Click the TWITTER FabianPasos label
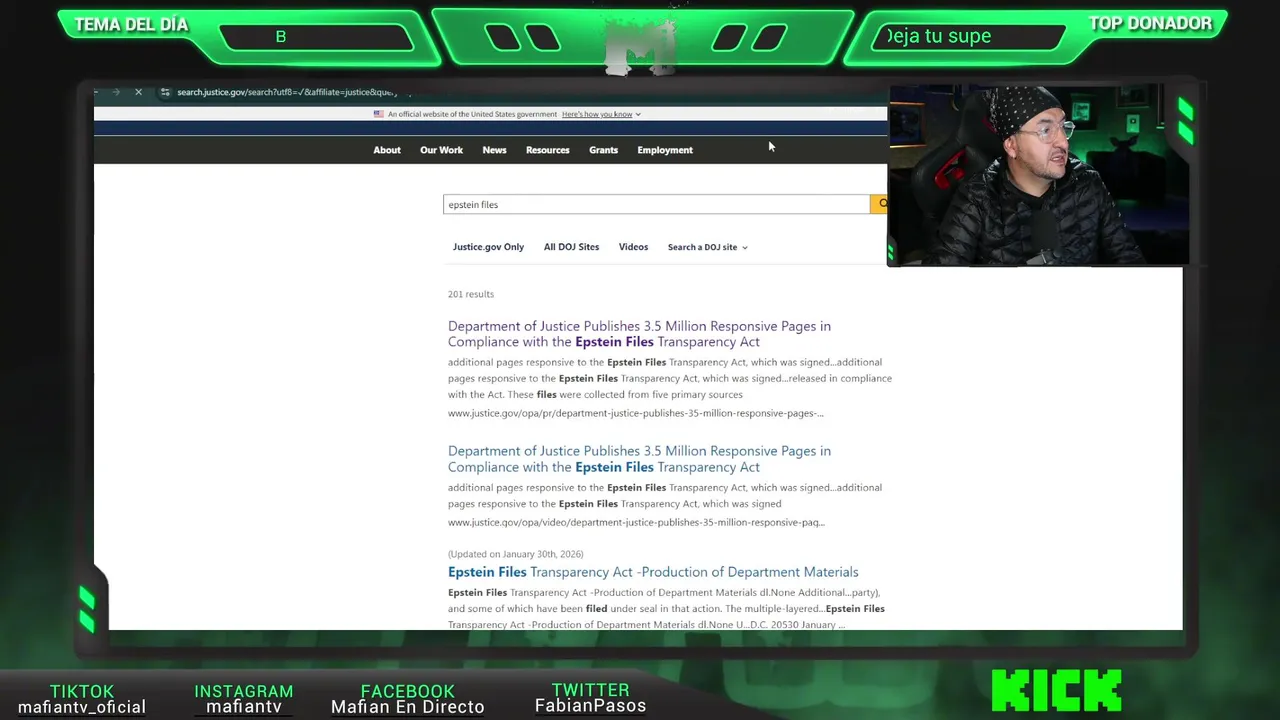Viewport: 1280px width, 720px height. 591,698
